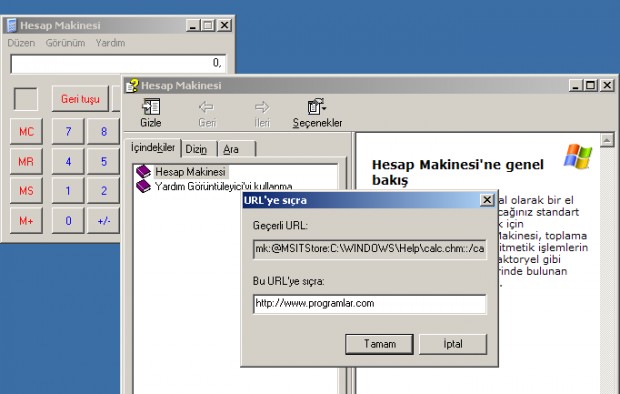620x394 pixels.
Task: Click the İptal button in URL dialog
Action: pyautogui.click(x=453, y=344)
